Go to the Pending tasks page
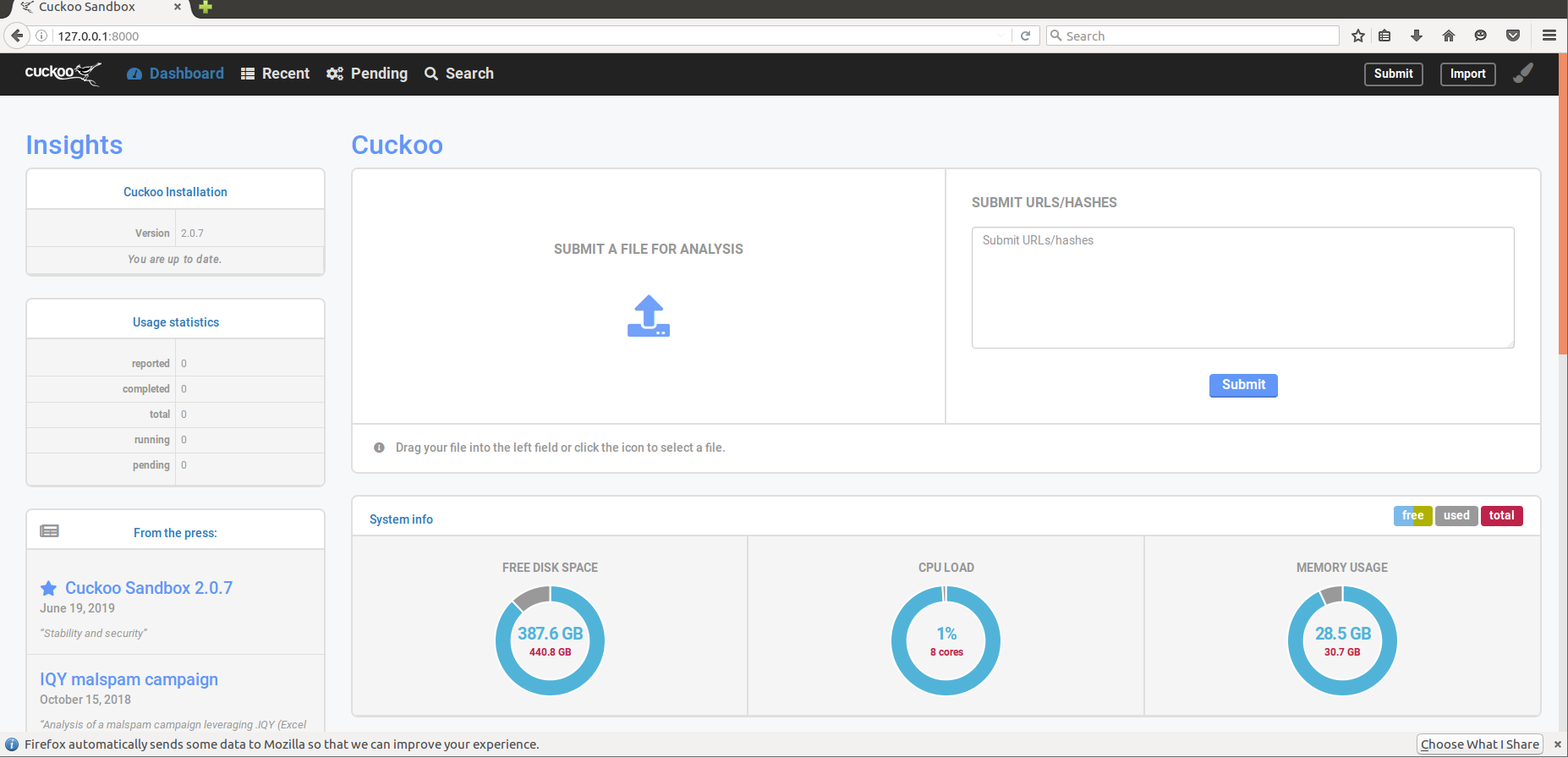The image size is (1568, 758). (367, 74)
